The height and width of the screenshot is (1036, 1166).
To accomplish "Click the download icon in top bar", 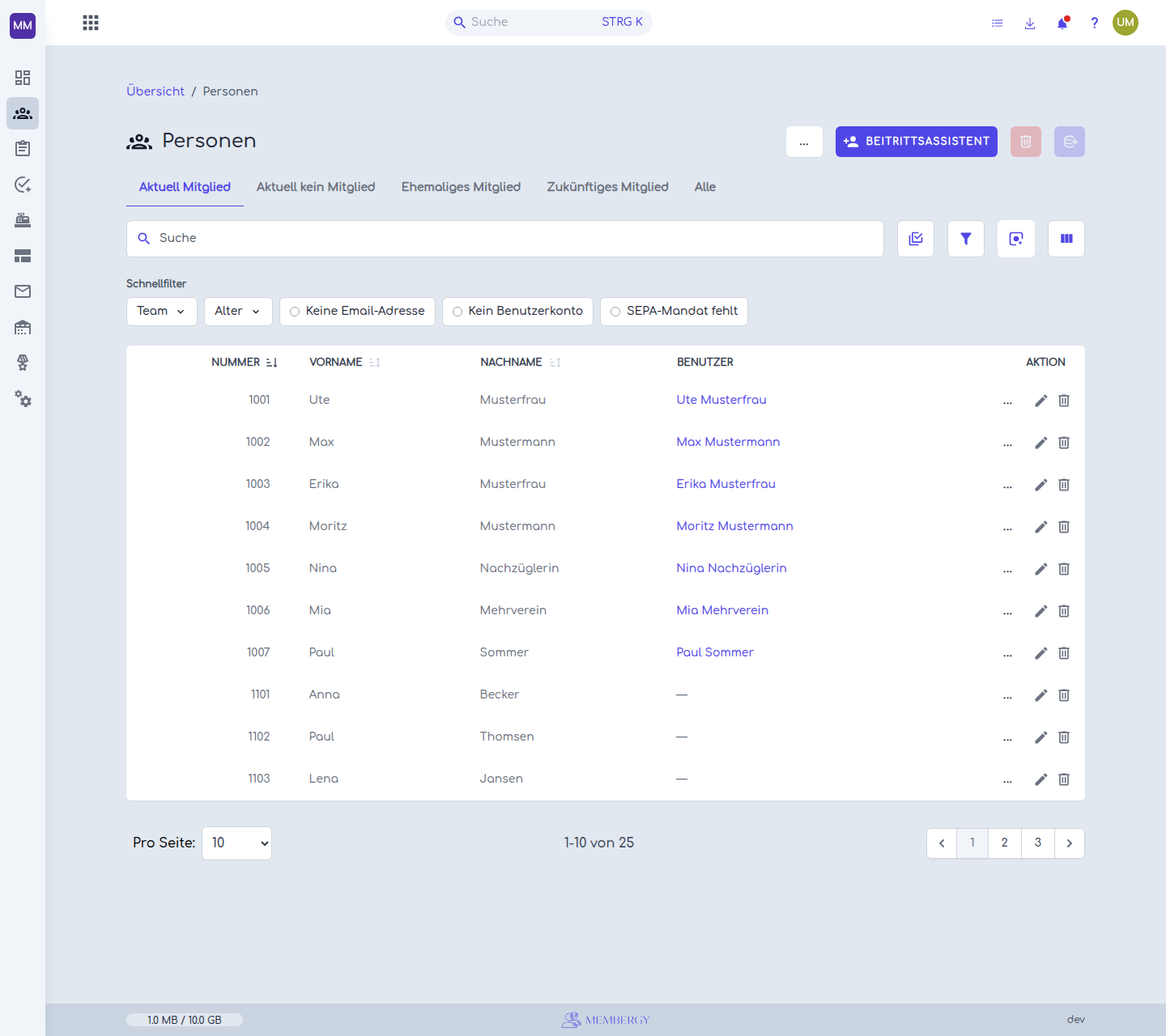I will coord(1030,23).
